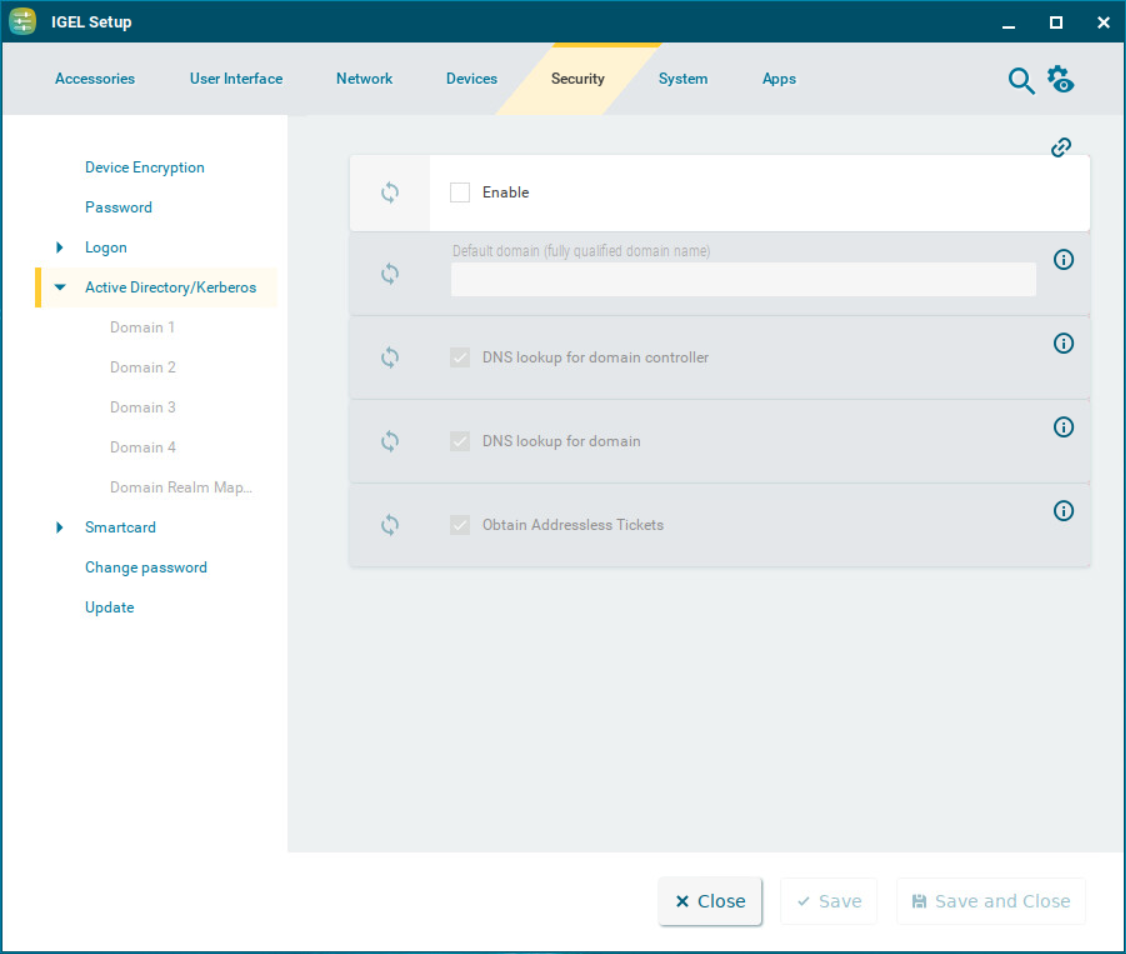Toggle Obtain Addressless Tickets checkbox
The height and width of the screenshot is (954, 1126).
click(460, 525)
